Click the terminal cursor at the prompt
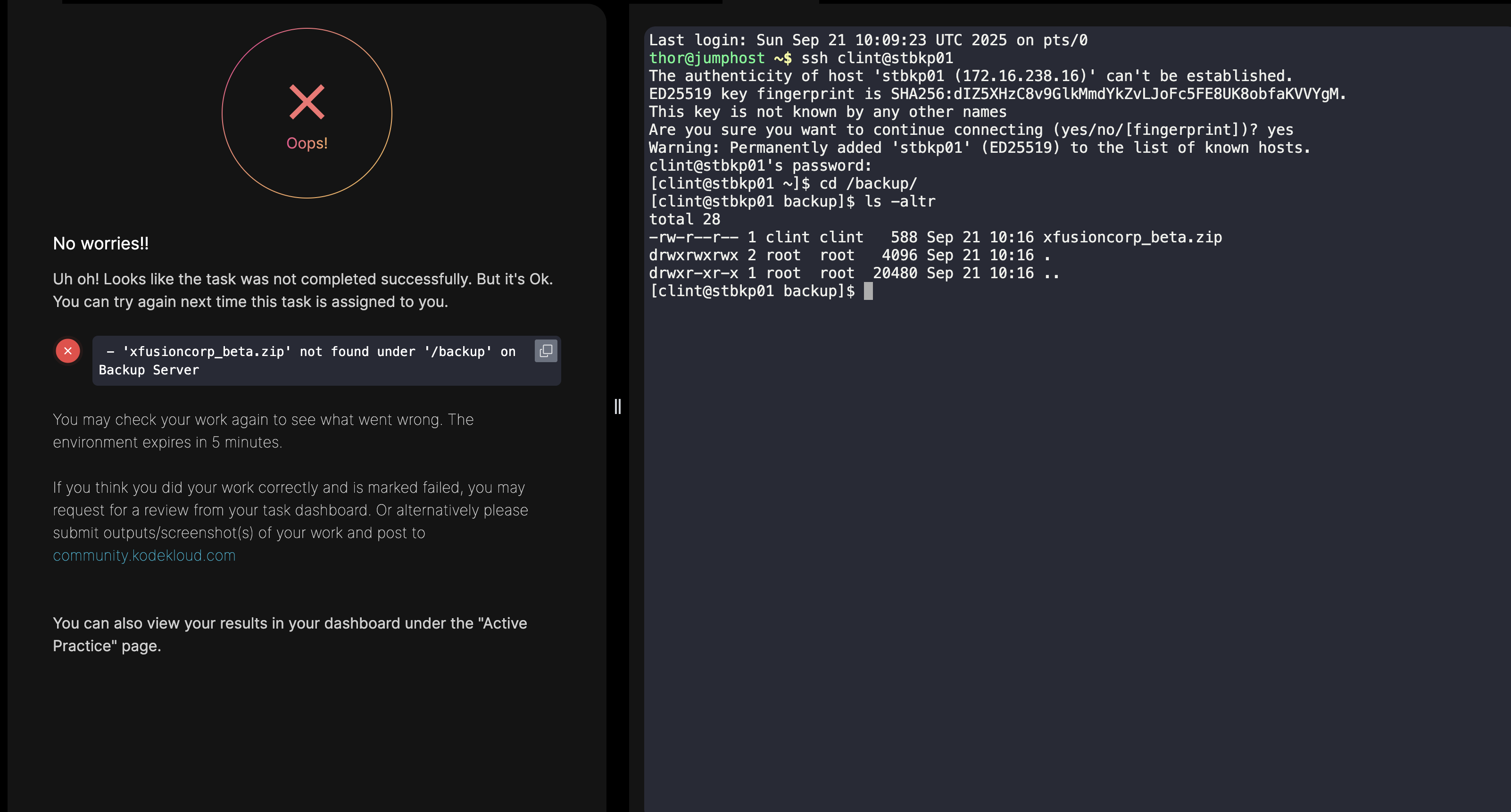Screen dimensions: 1511x812 tap(868, 291)
